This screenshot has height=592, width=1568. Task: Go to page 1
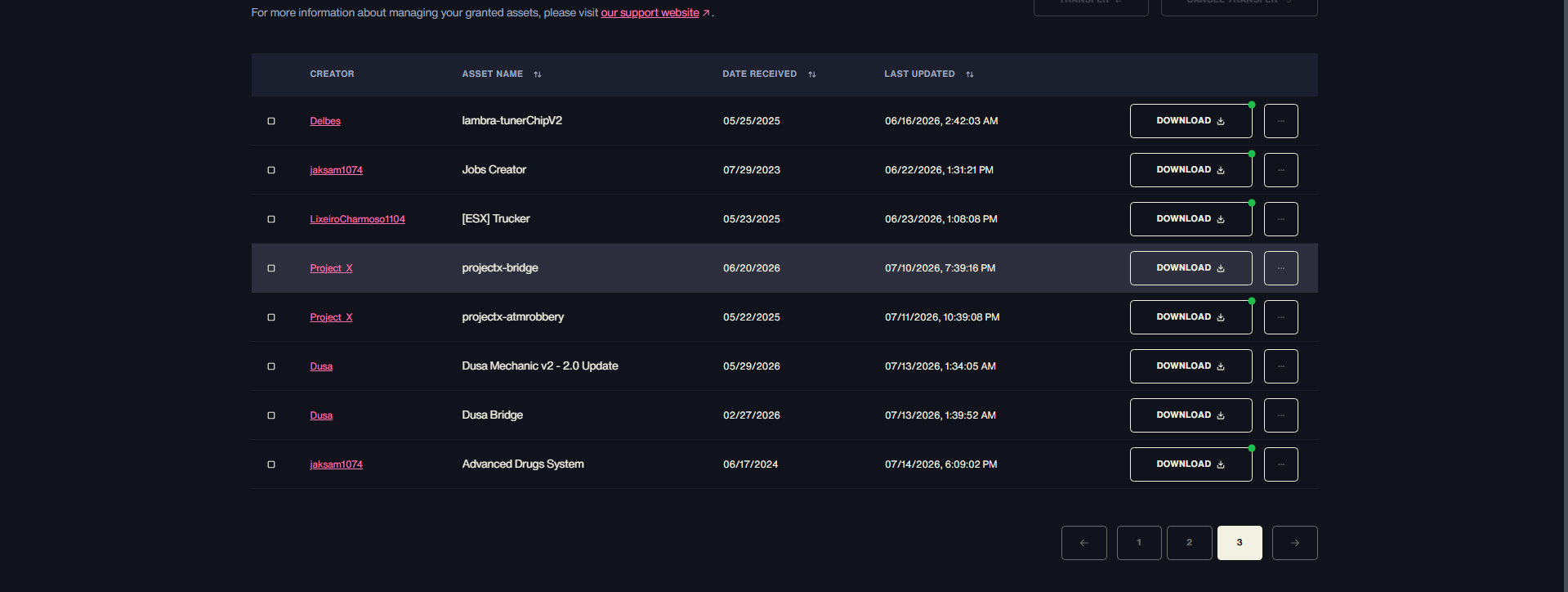[1139, 543]
